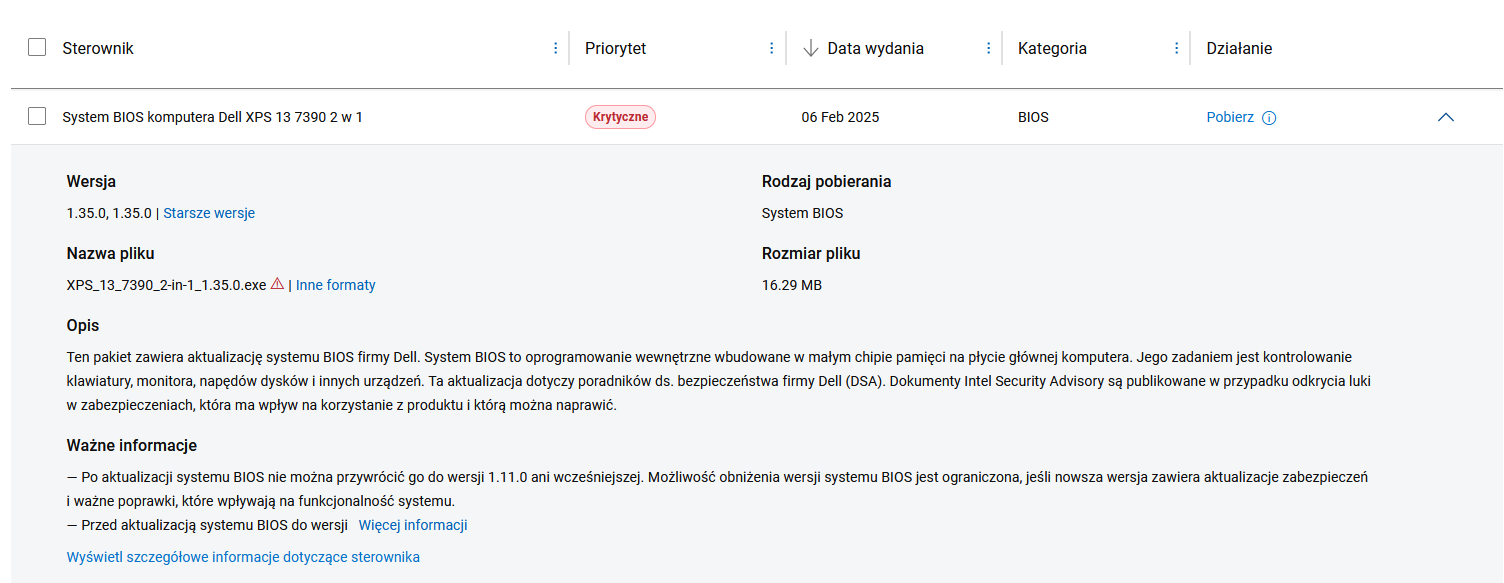Click the Nazwa pliku heading
The image size is (1504, 583).
pos(111,254)
